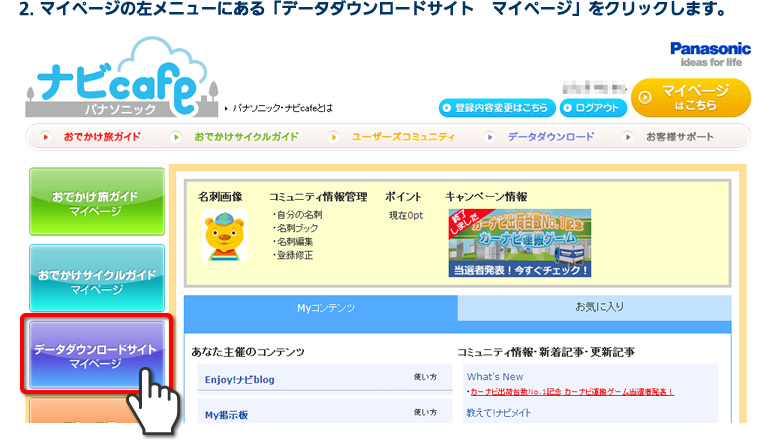Click play icon on 登録内容変更はこちら button

[447, 108]
